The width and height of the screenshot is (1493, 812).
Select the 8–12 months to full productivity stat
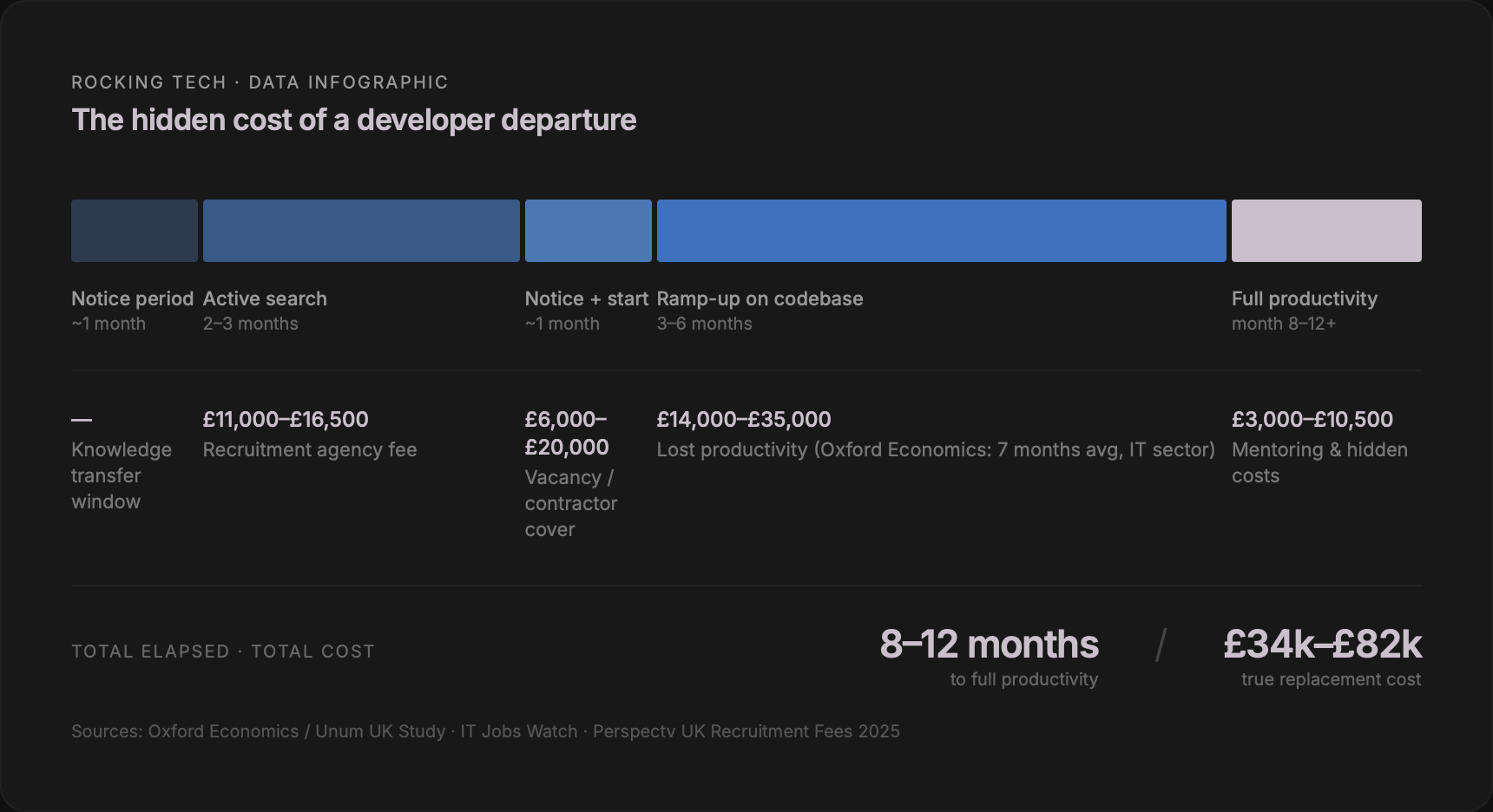click(990, 645)
